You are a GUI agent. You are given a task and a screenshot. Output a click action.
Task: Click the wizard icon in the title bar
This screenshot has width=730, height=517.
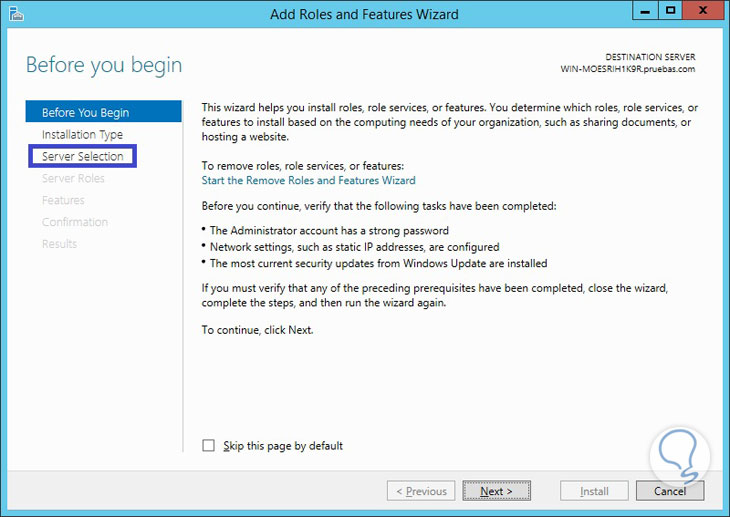pyautogui.click(x=15, y=14)
